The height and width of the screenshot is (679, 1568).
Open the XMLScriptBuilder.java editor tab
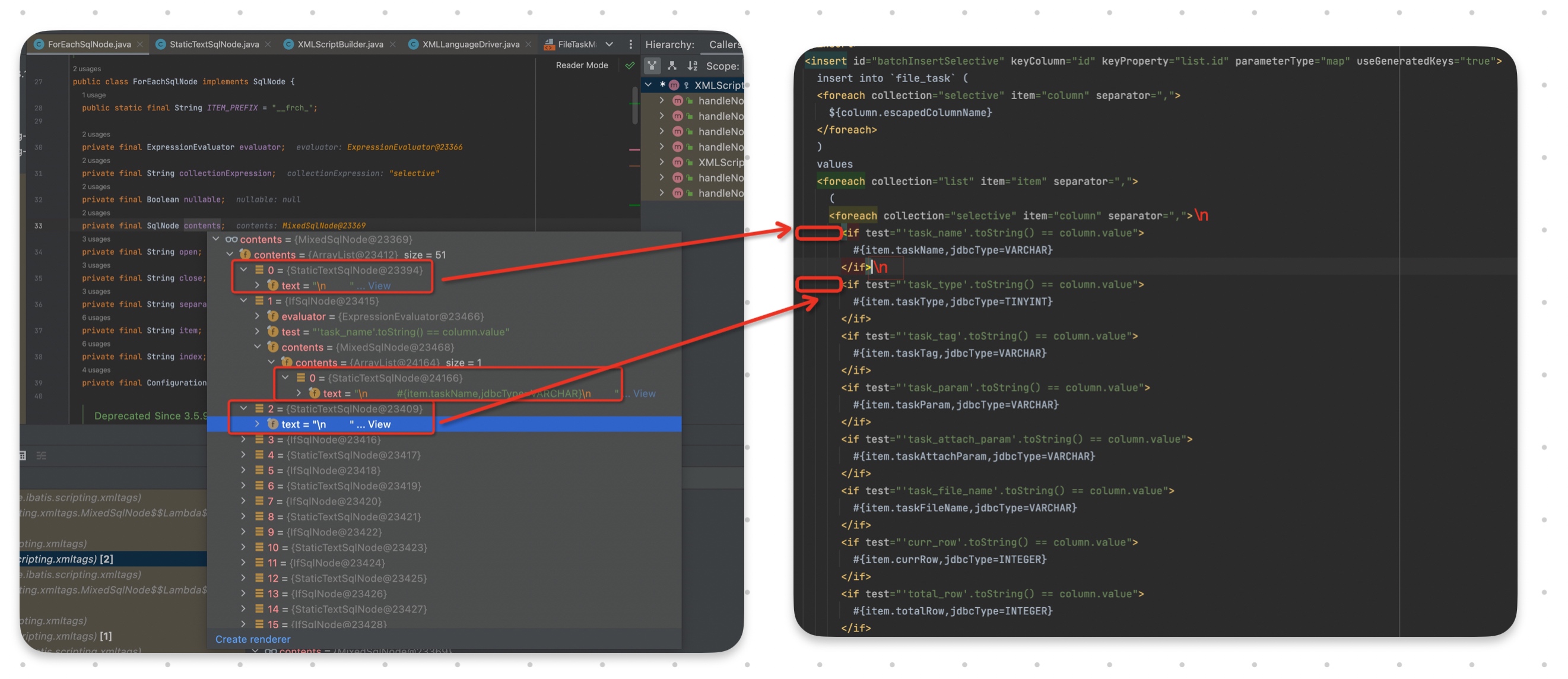coord(339,44)
